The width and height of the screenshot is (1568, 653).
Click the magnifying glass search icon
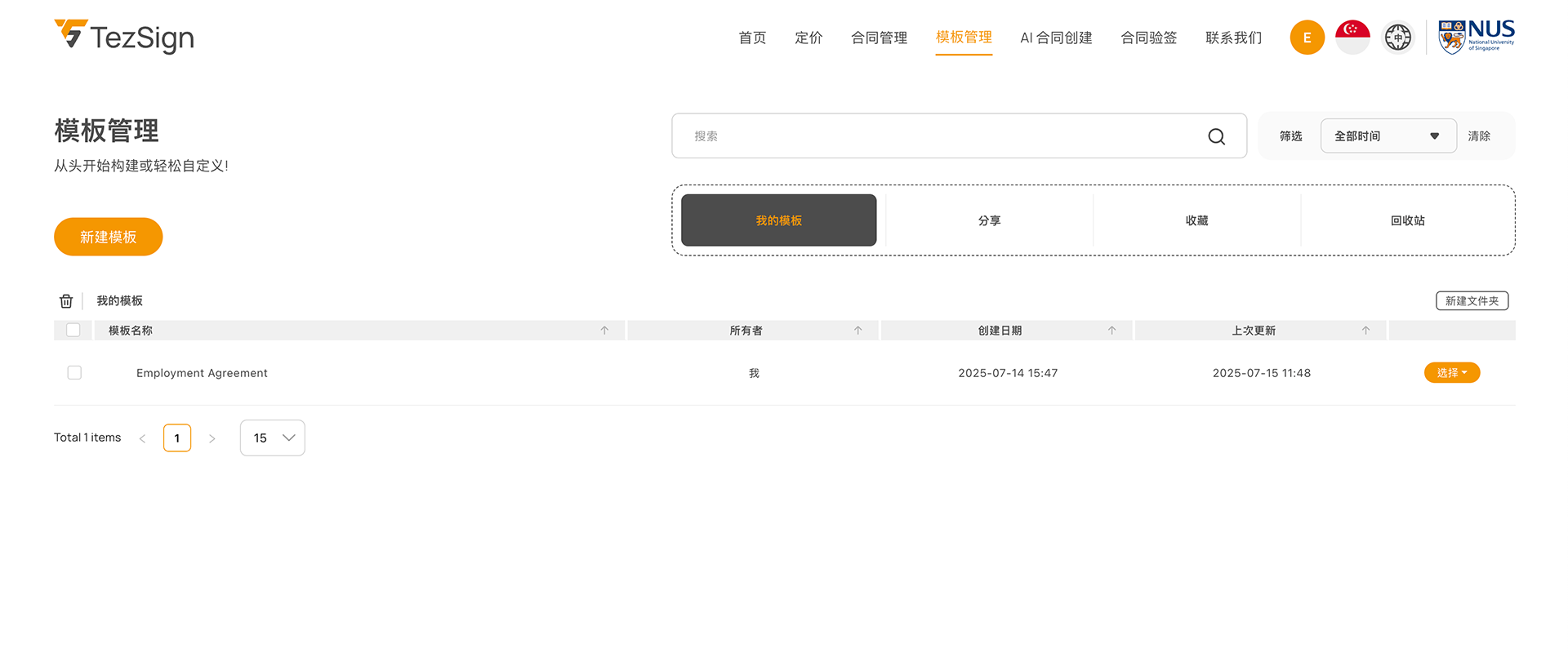(x=1216, y=136)
